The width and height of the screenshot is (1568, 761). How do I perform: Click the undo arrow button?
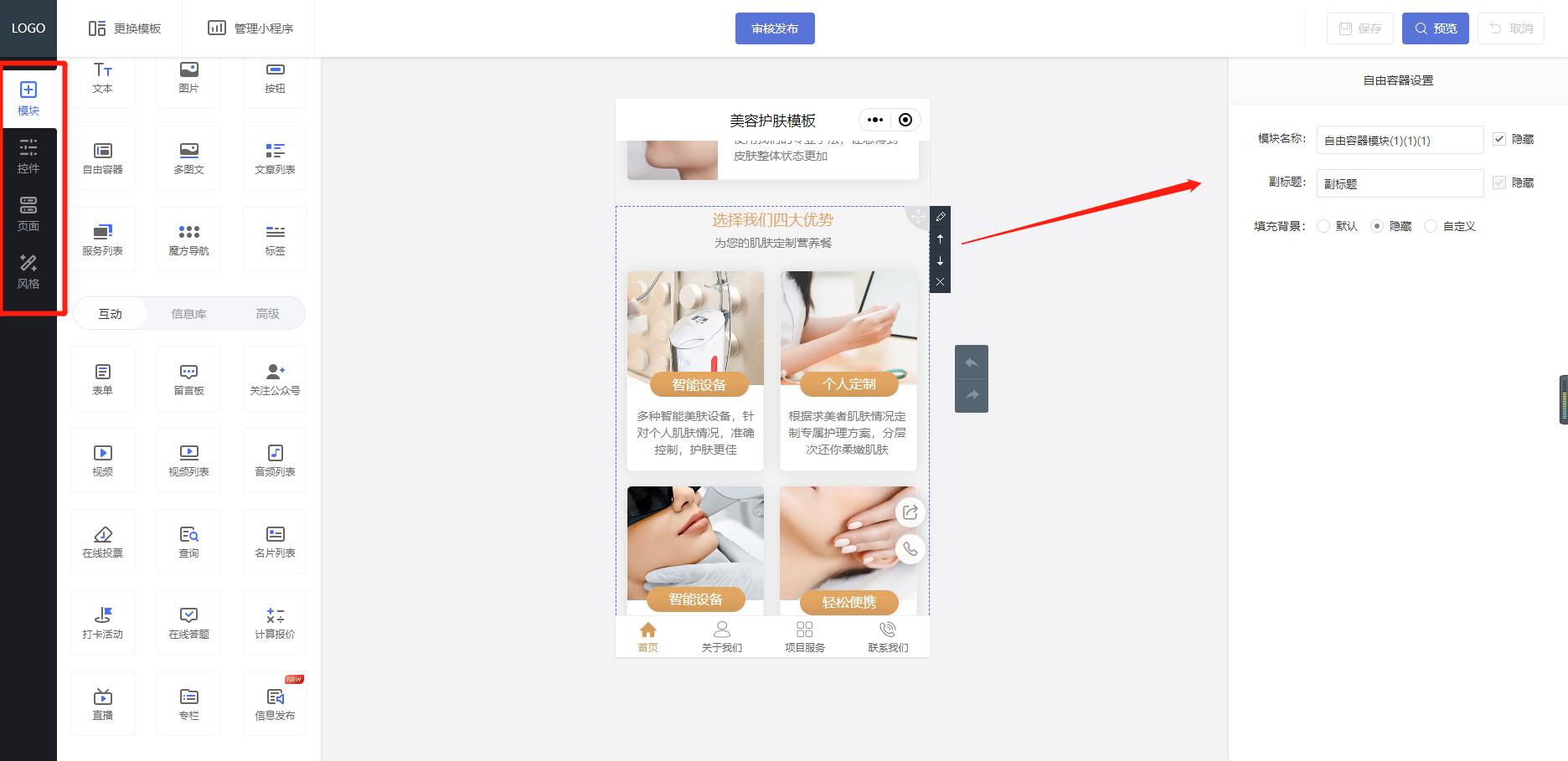[972, 363]
